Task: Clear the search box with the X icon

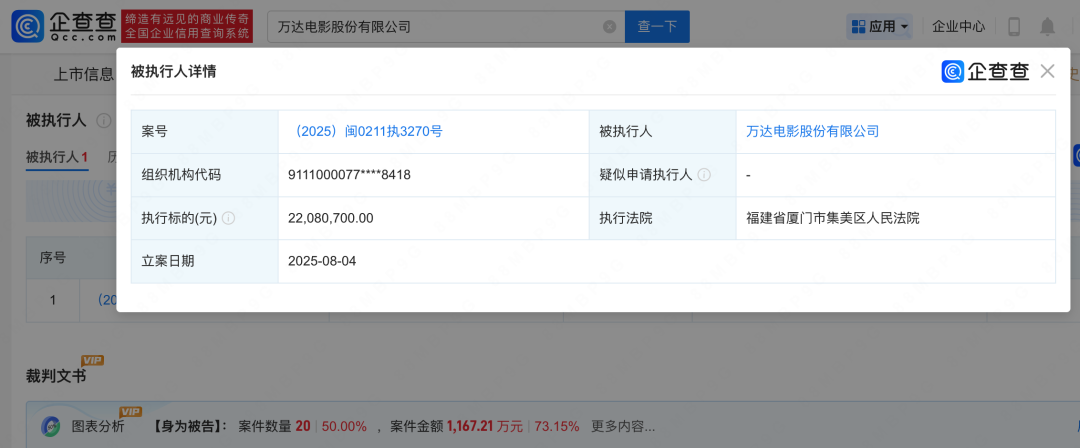Action: [610, 27]
